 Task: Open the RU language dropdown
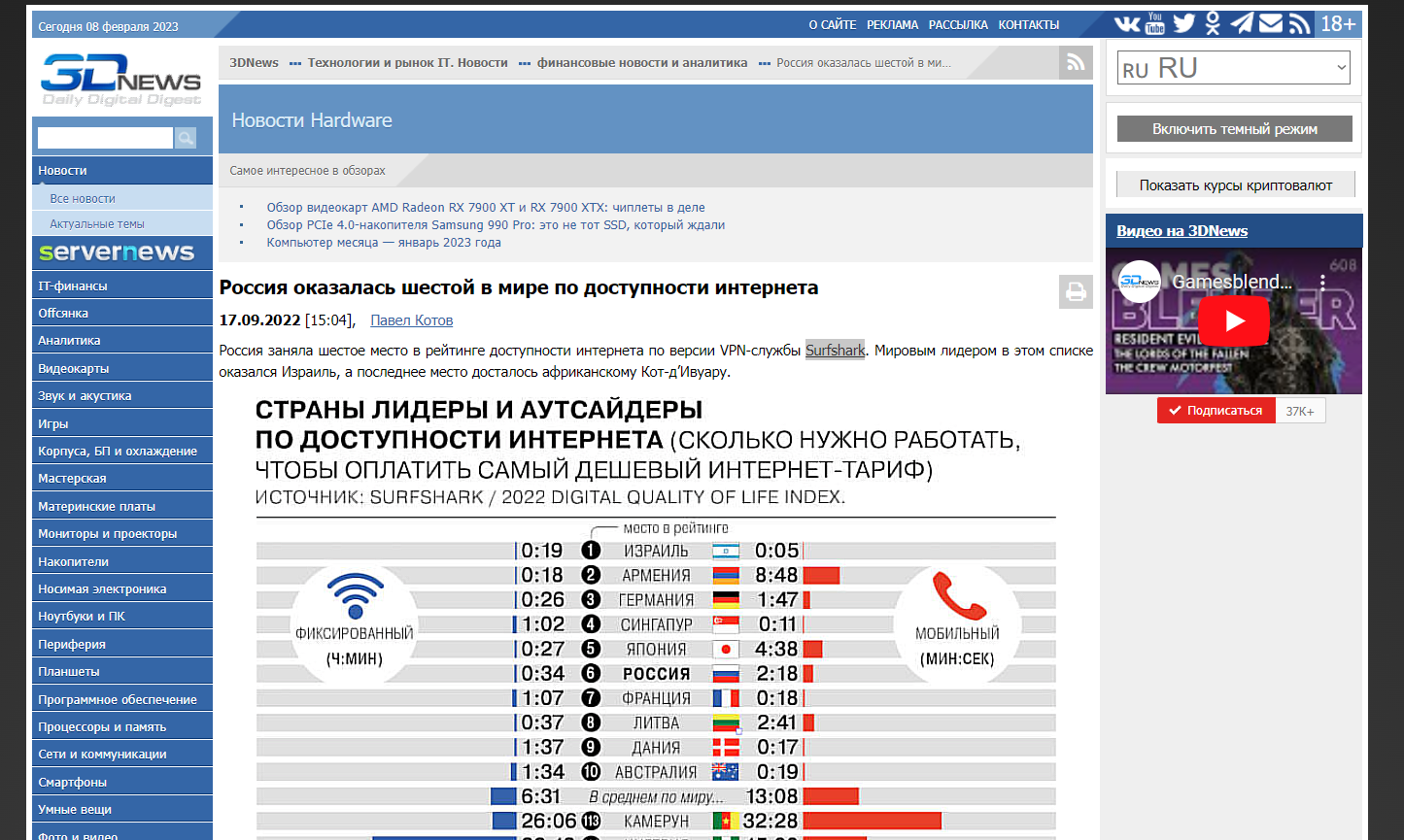point(1233,68)
